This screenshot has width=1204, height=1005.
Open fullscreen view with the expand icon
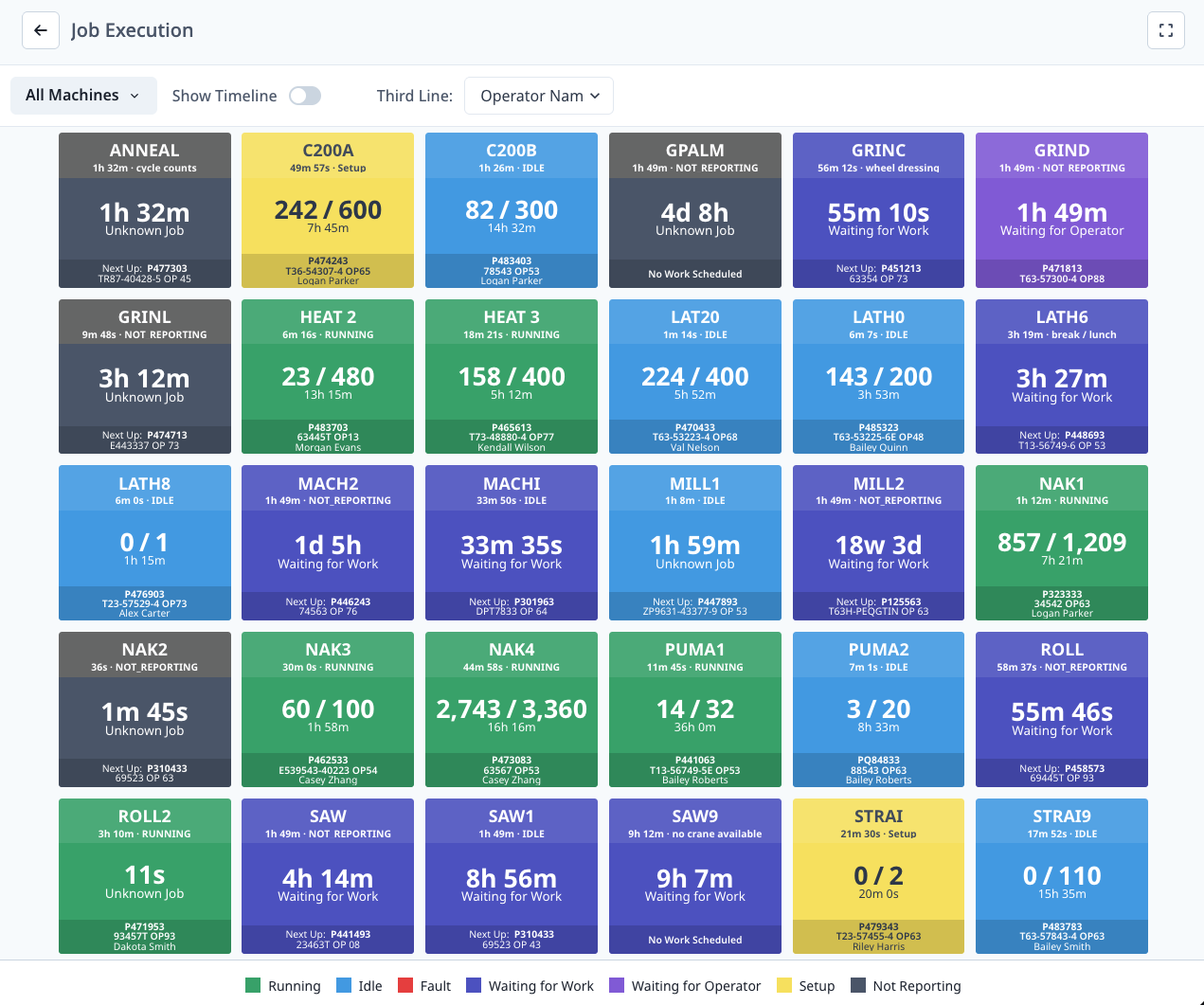coord(1165,29)
